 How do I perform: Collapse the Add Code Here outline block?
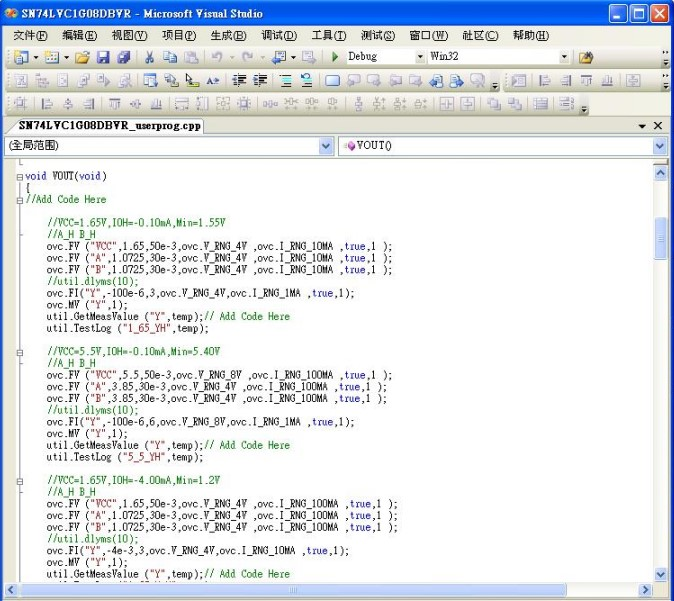pos(19,199)
